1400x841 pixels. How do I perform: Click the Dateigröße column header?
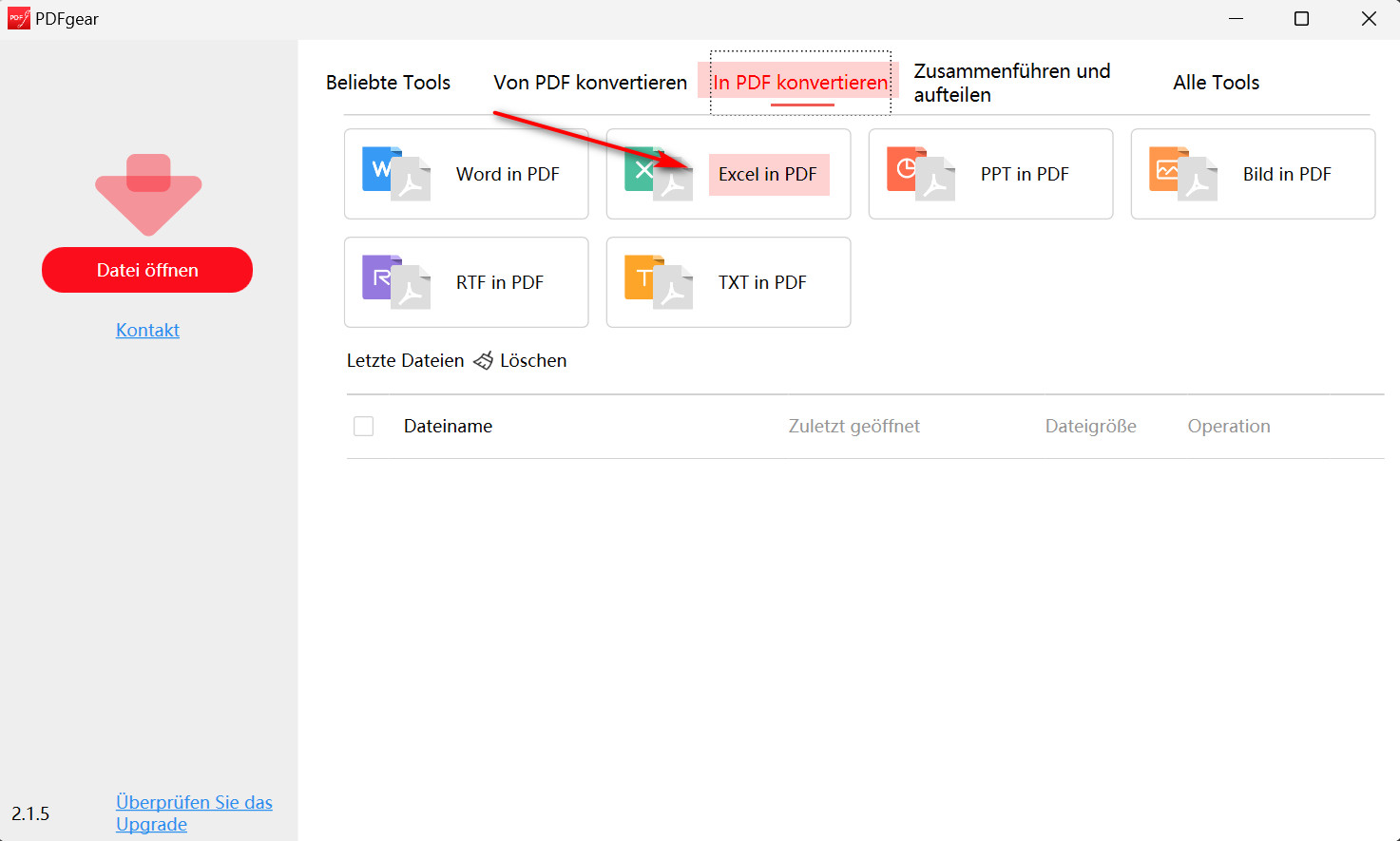(x=1090, y=426)
